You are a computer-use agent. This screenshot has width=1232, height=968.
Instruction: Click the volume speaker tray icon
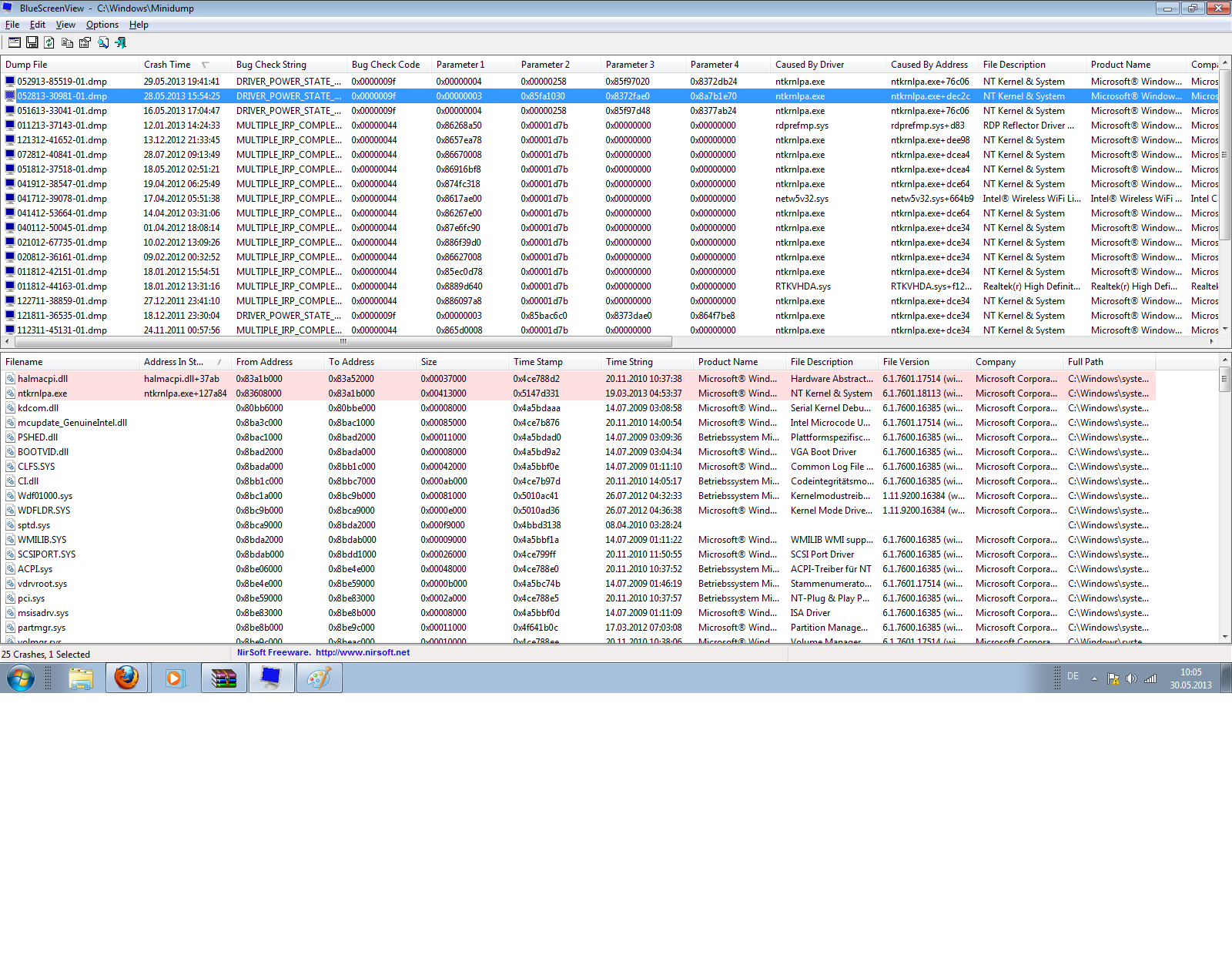[1131, 678]
